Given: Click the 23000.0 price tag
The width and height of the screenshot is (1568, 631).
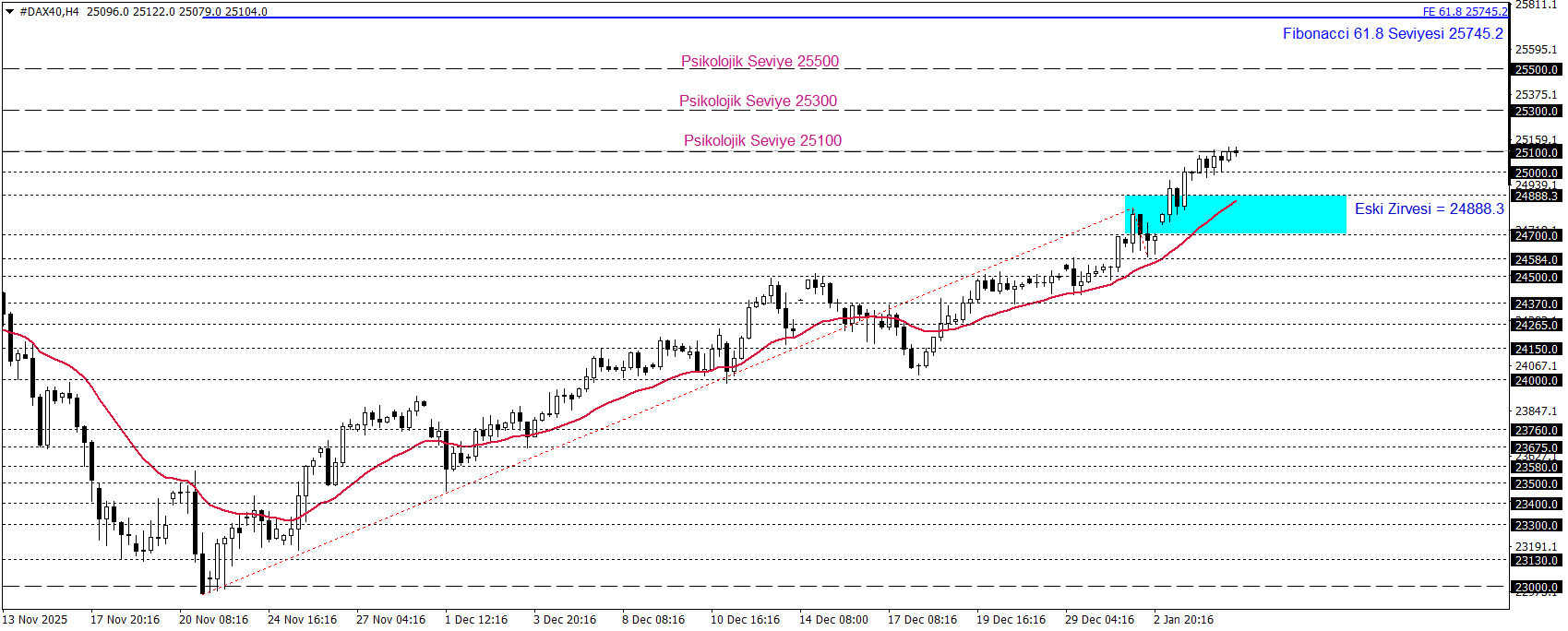Looking at the screenshot, I should (x=1537, y=587).
